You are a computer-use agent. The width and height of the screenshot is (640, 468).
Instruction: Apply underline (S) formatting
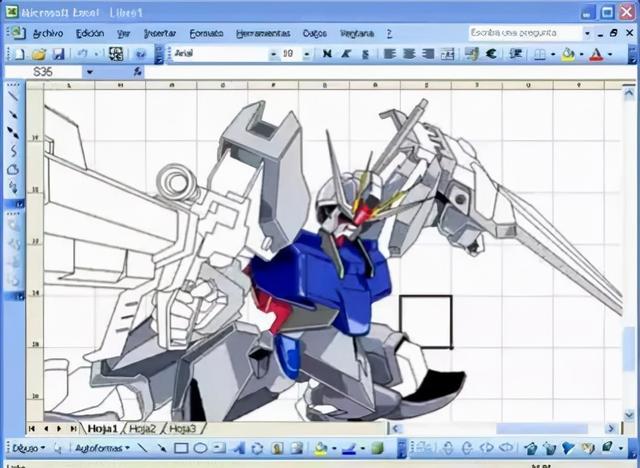coord(366,53)
